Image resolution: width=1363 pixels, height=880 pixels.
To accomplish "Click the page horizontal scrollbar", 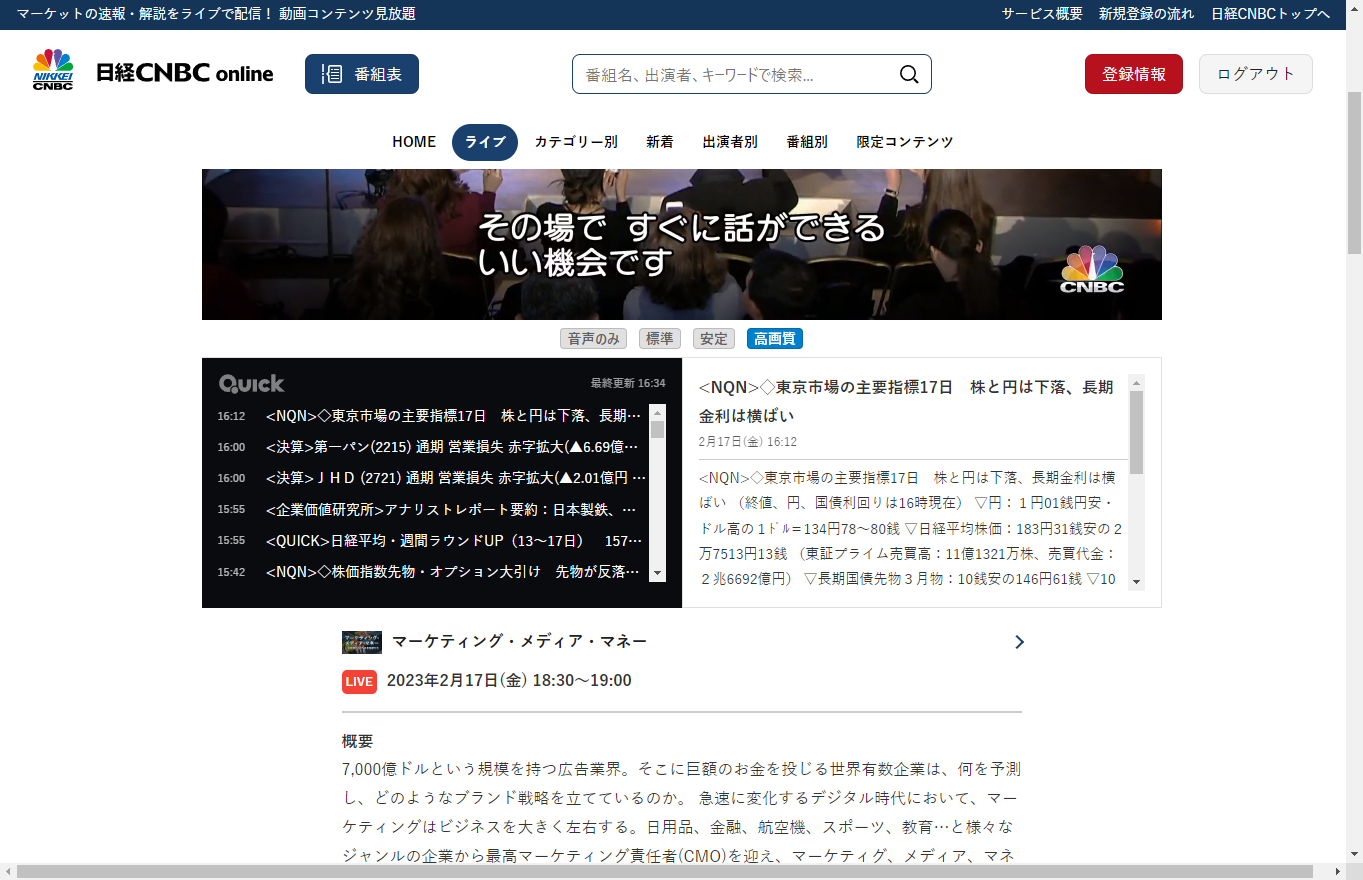I will [x=665, y=872].
